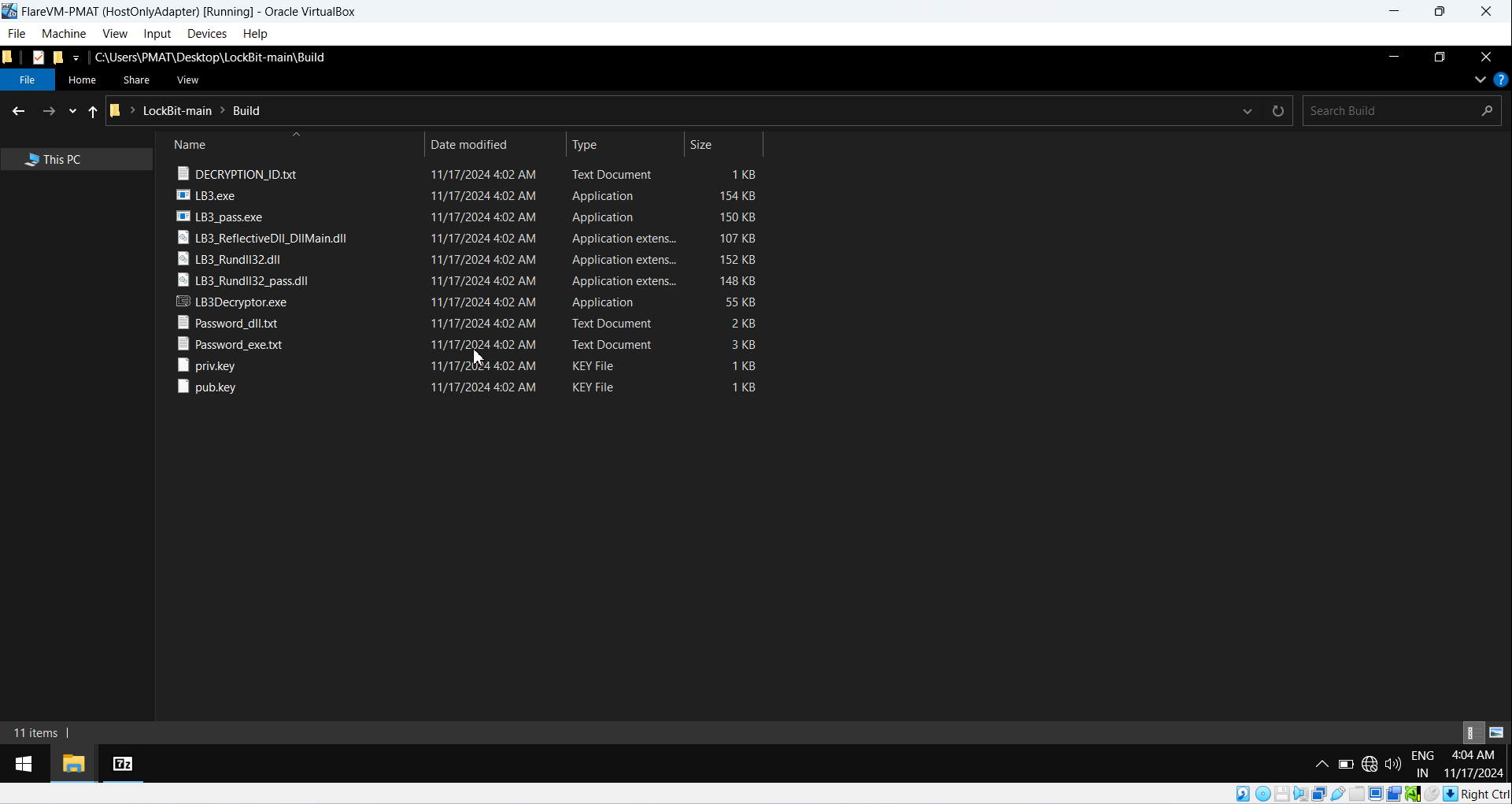Open the Customize Quick Access Toolbar dropdown

coord(76,57)
